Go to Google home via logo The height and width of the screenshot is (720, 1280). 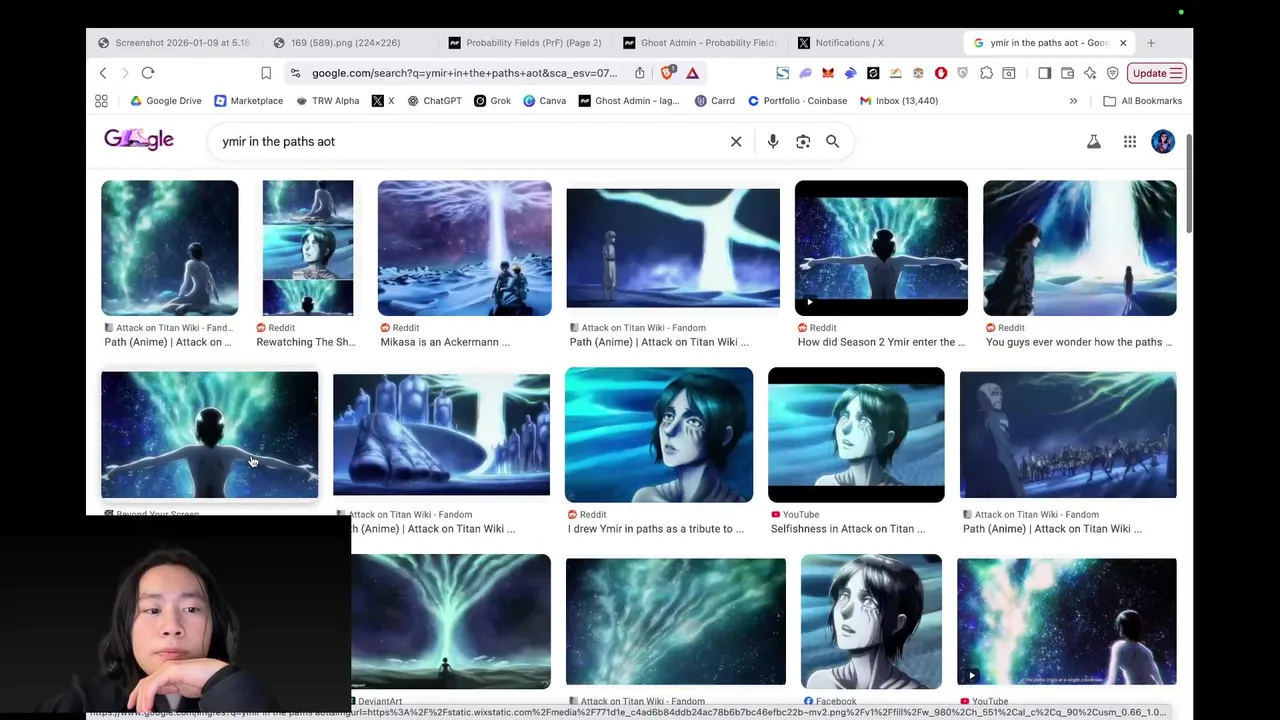coord(139,140)
